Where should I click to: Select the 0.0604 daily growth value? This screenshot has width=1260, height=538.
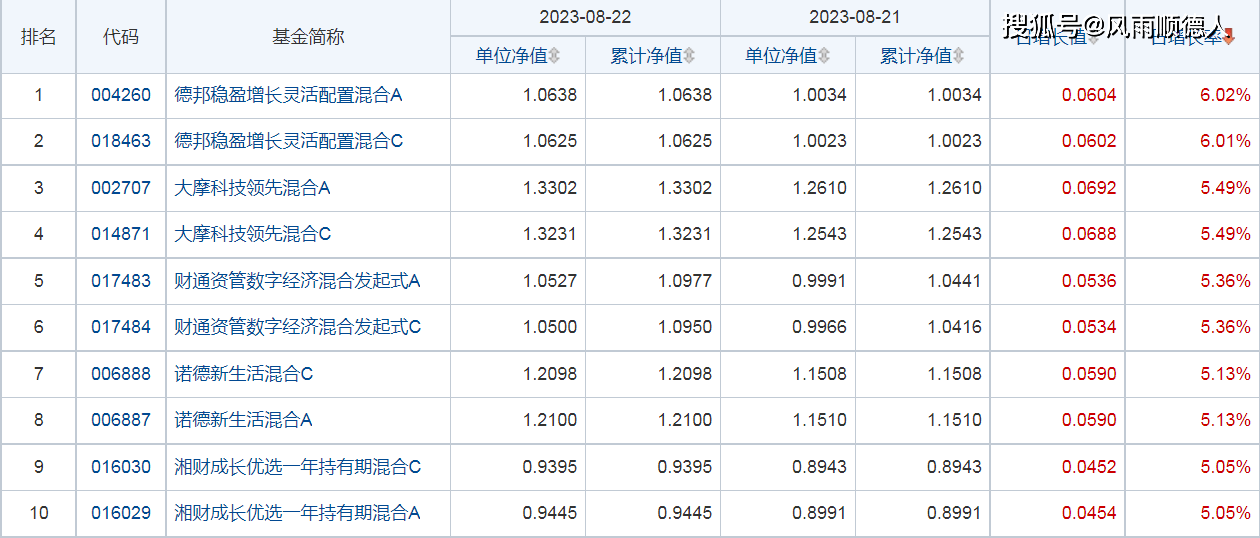click(1089, 96)
